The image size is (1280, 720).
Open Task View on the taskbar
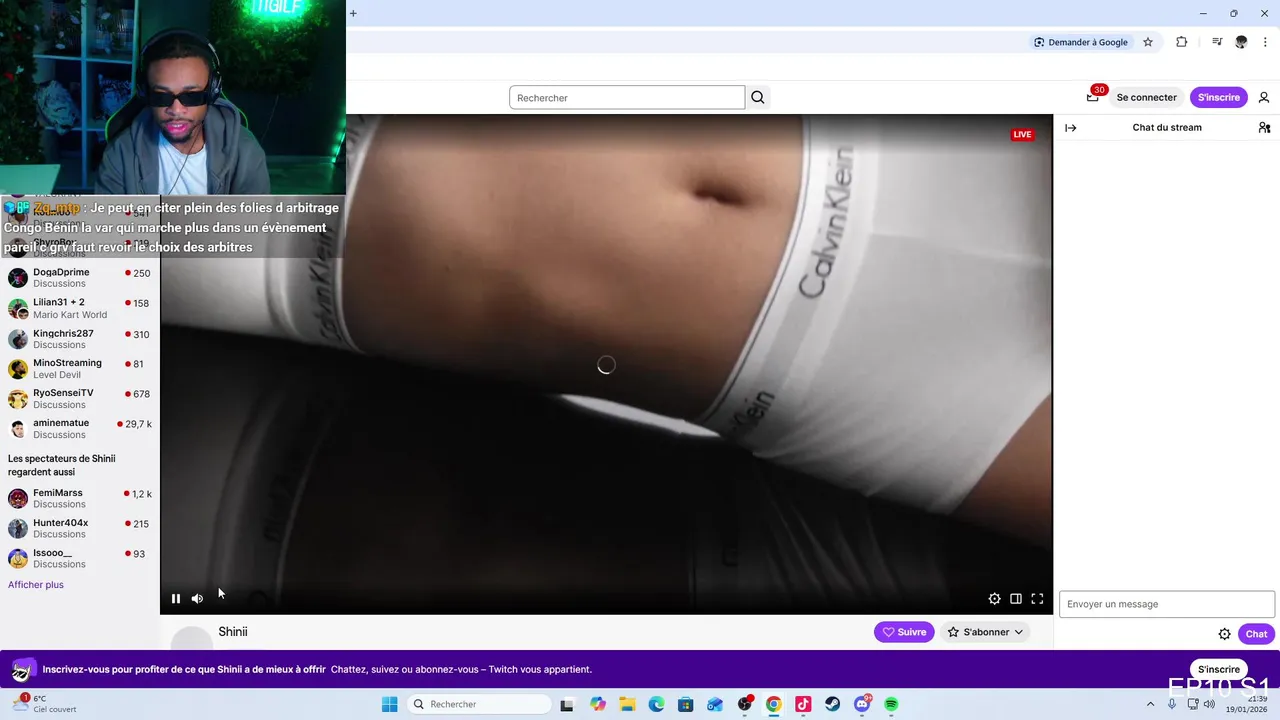[x=567, y=704]
